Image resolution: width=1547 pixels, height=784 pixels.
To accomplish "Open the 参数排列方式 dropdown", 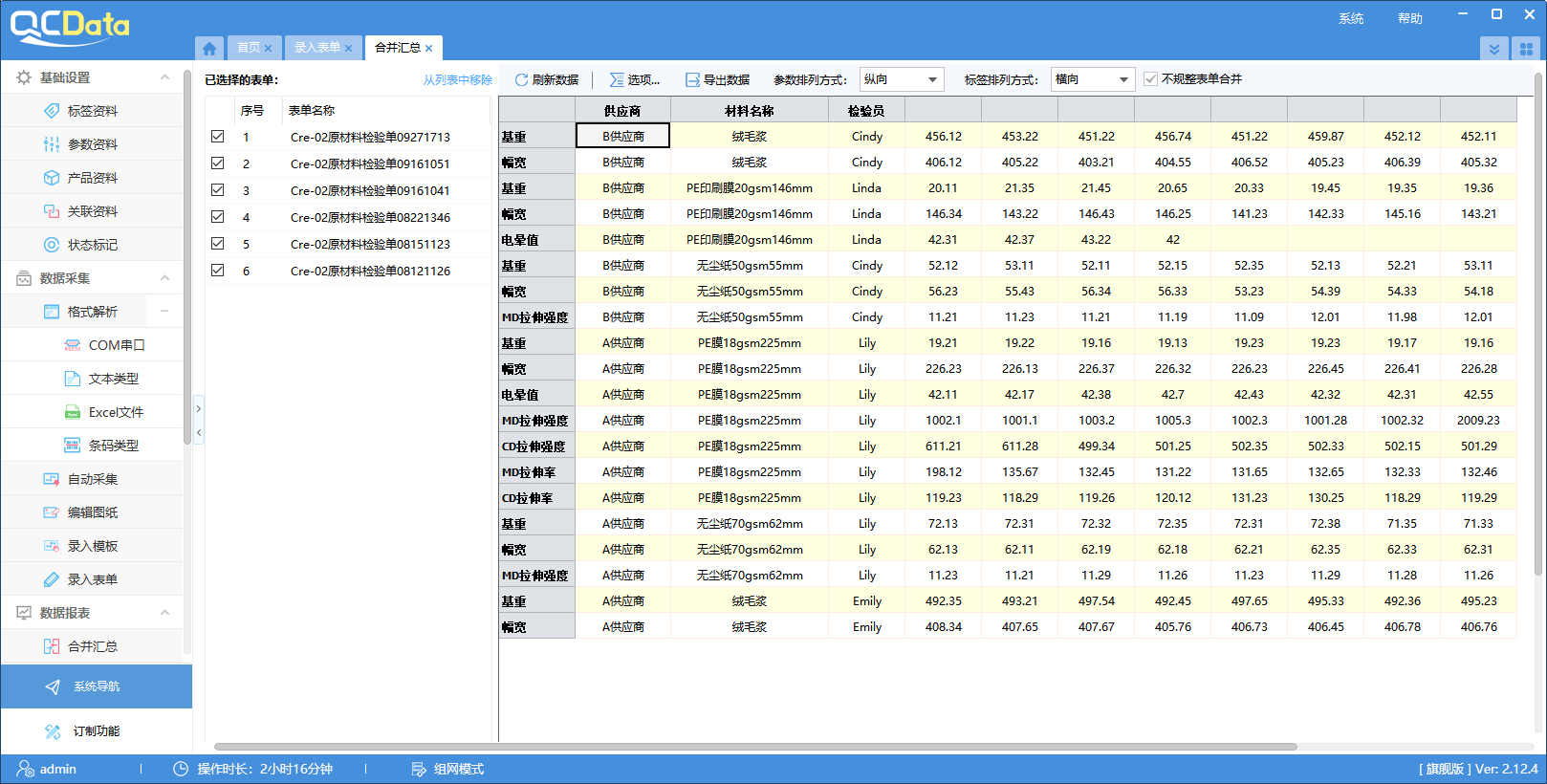I will (902, 79).
